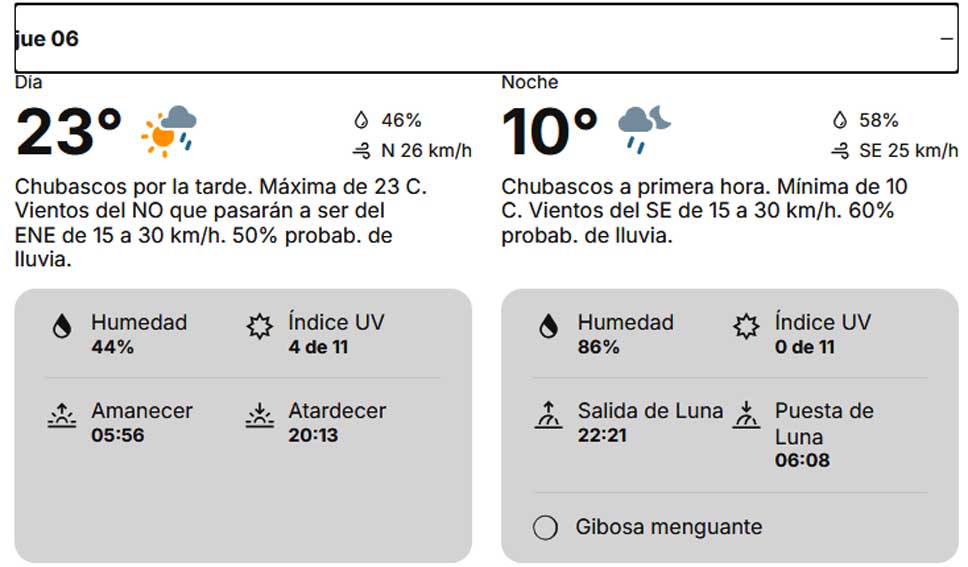Click the daytime Índice UV sun icon
The width and height of the screenshot is (968, 567).
259,327
